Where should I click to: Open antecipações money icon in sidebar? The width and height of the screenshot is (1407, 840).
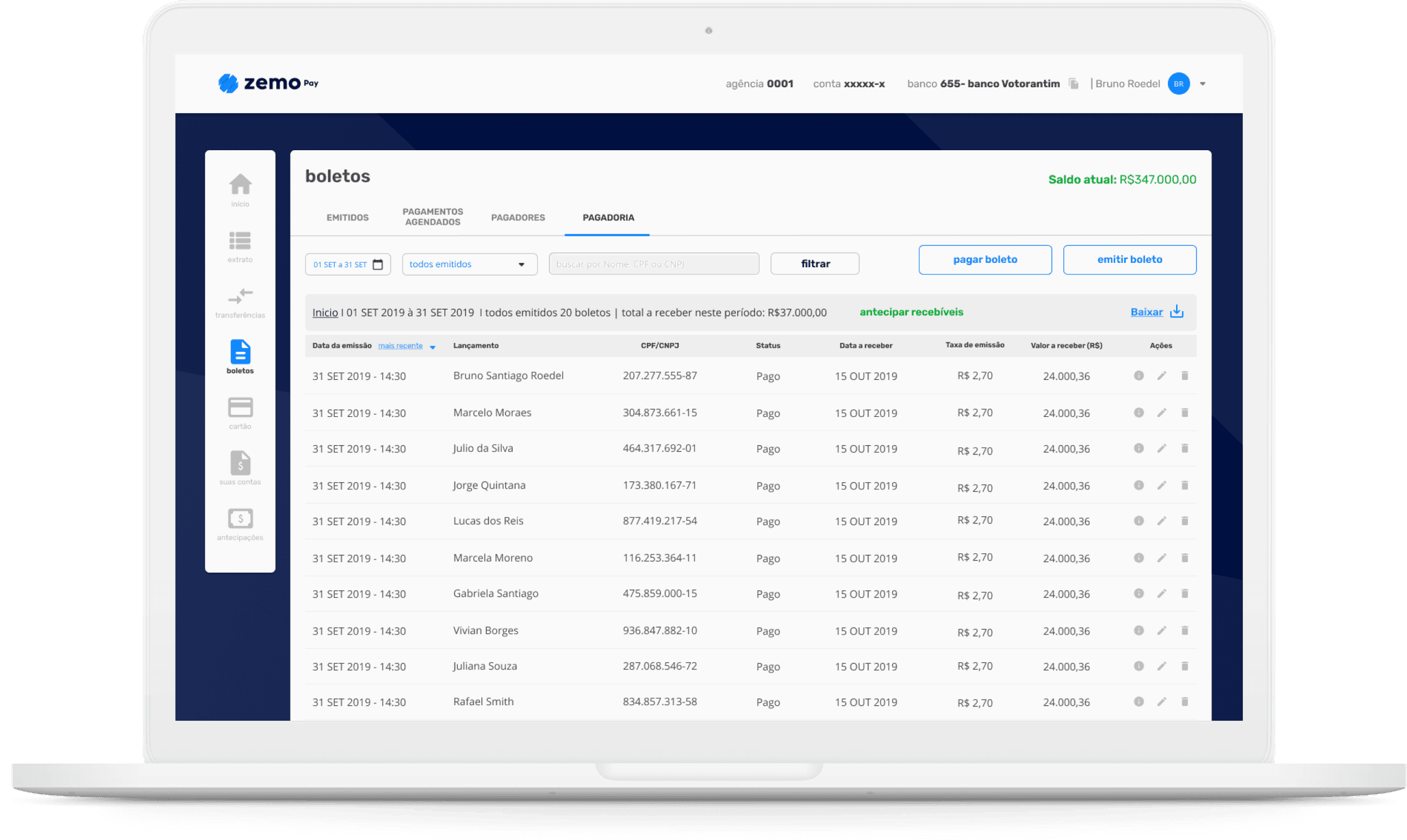(x=240, y=519)
